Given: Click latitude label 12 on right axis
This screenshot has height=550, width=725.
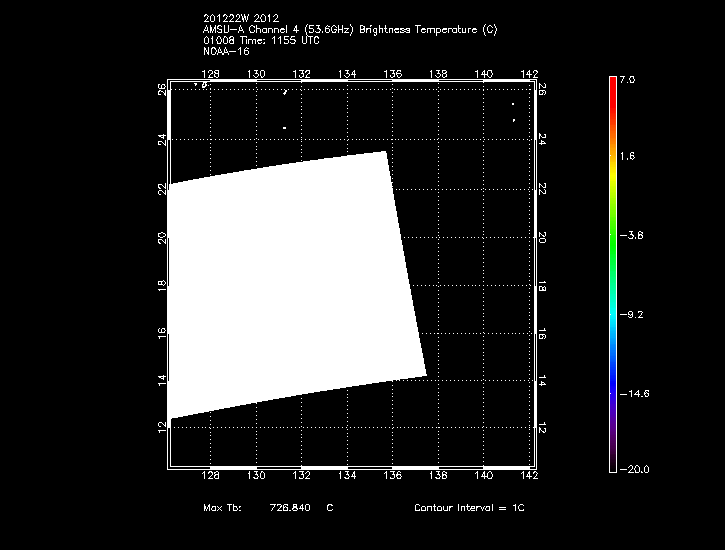Looking at the screenshot, I should (541, 428).
